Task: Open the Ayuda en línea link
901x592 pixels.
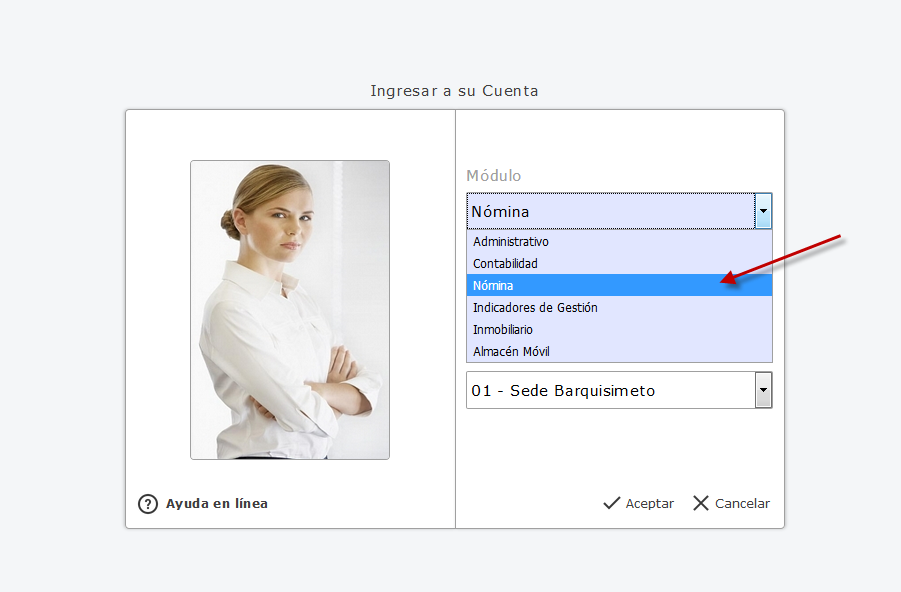Action: pyautogui.click(x=217, y=504)
